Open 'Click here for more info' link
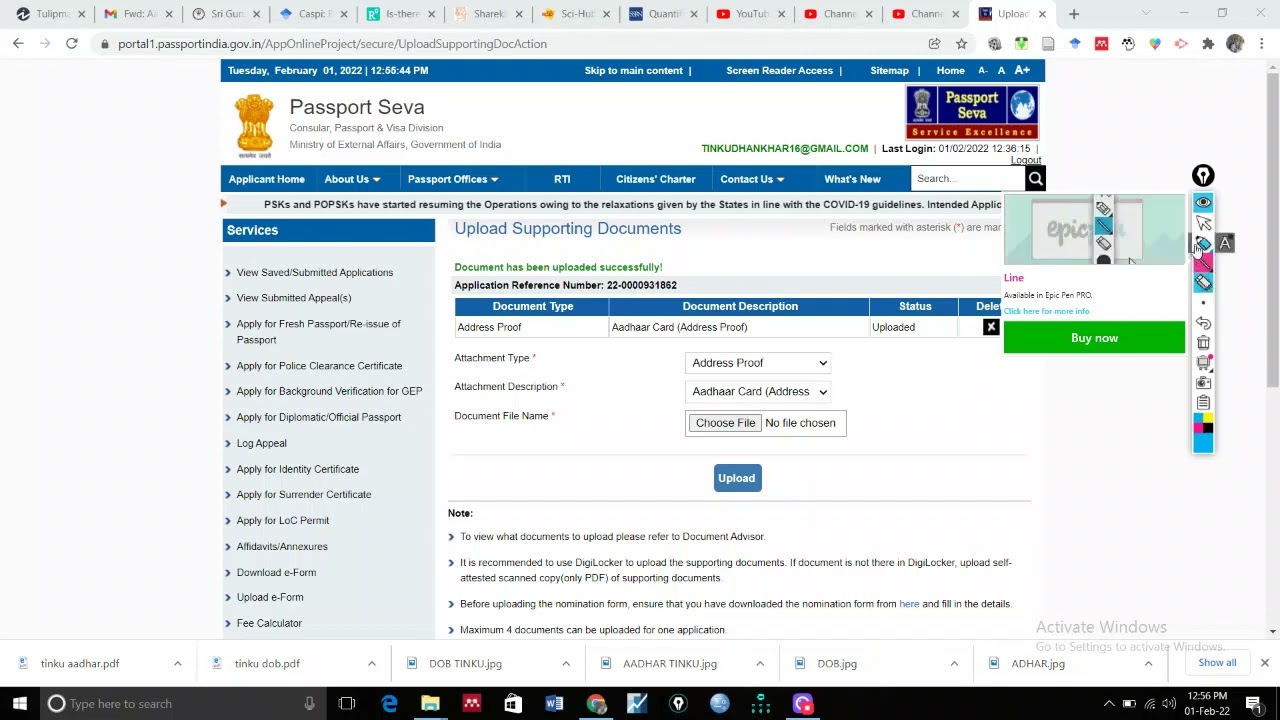The height and width of the screenshot is (720, 1280). pyautogui.click(x=1046, y=311)
